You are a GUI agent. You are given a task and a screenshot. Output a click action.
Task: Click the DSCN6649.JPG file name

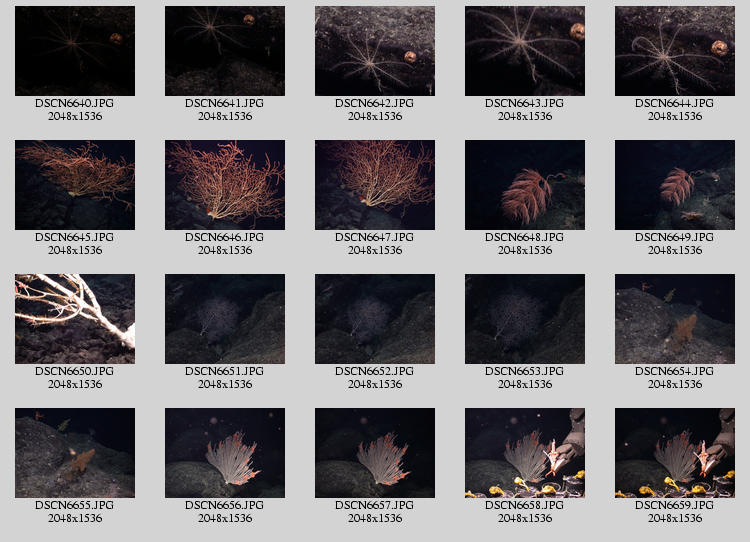point(674,237)
